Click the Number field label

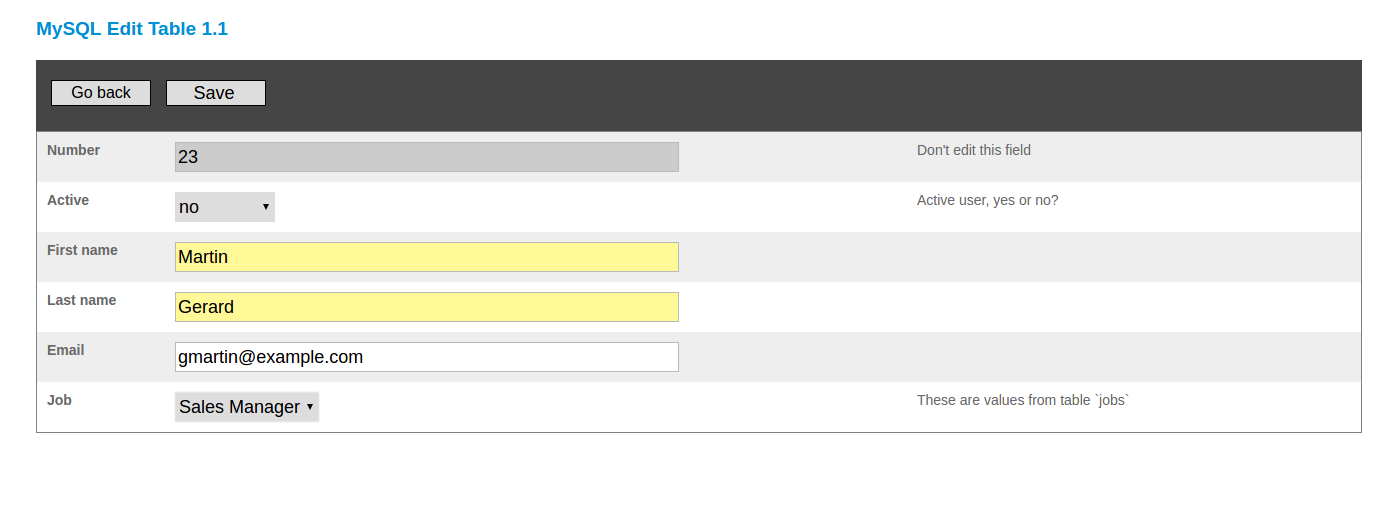pyautogui.click(x=74, y=150)
